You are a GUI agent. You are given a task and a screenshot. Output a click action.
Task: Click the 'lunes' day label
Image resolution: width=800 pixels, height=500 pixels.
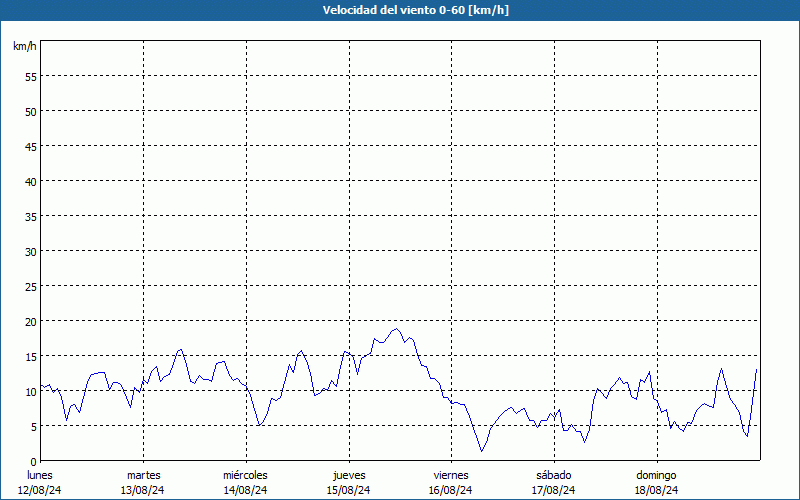(x=40, y=475)
